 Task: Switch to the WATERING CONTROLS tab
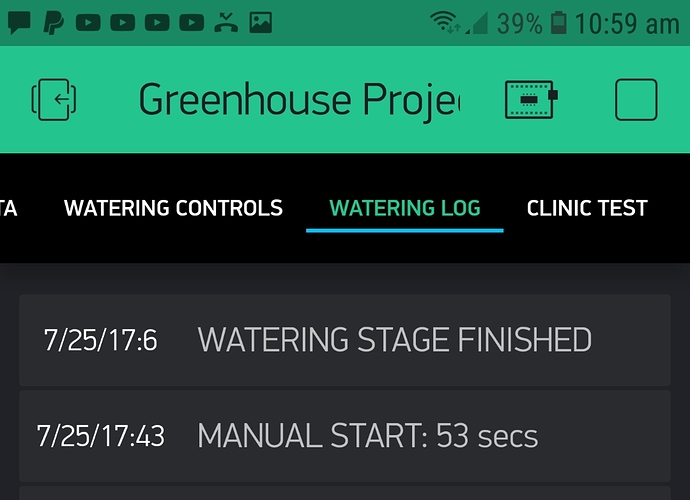[173, 208]
